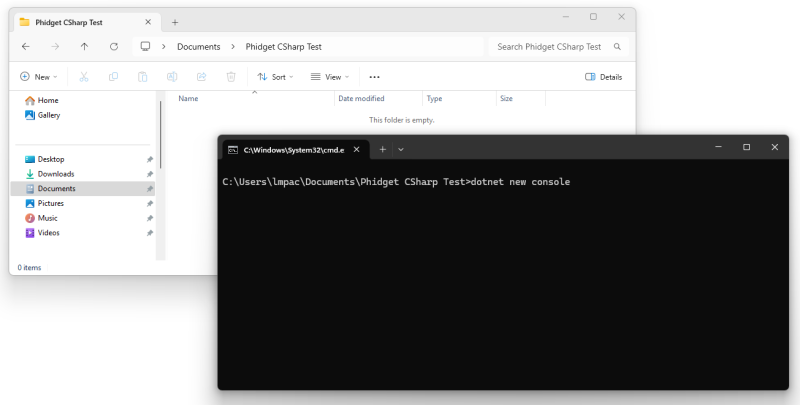Viewport: 800px width, 405px height.
Task: Click the This PC monitor icon in address bar
Action: click(145, 46)
